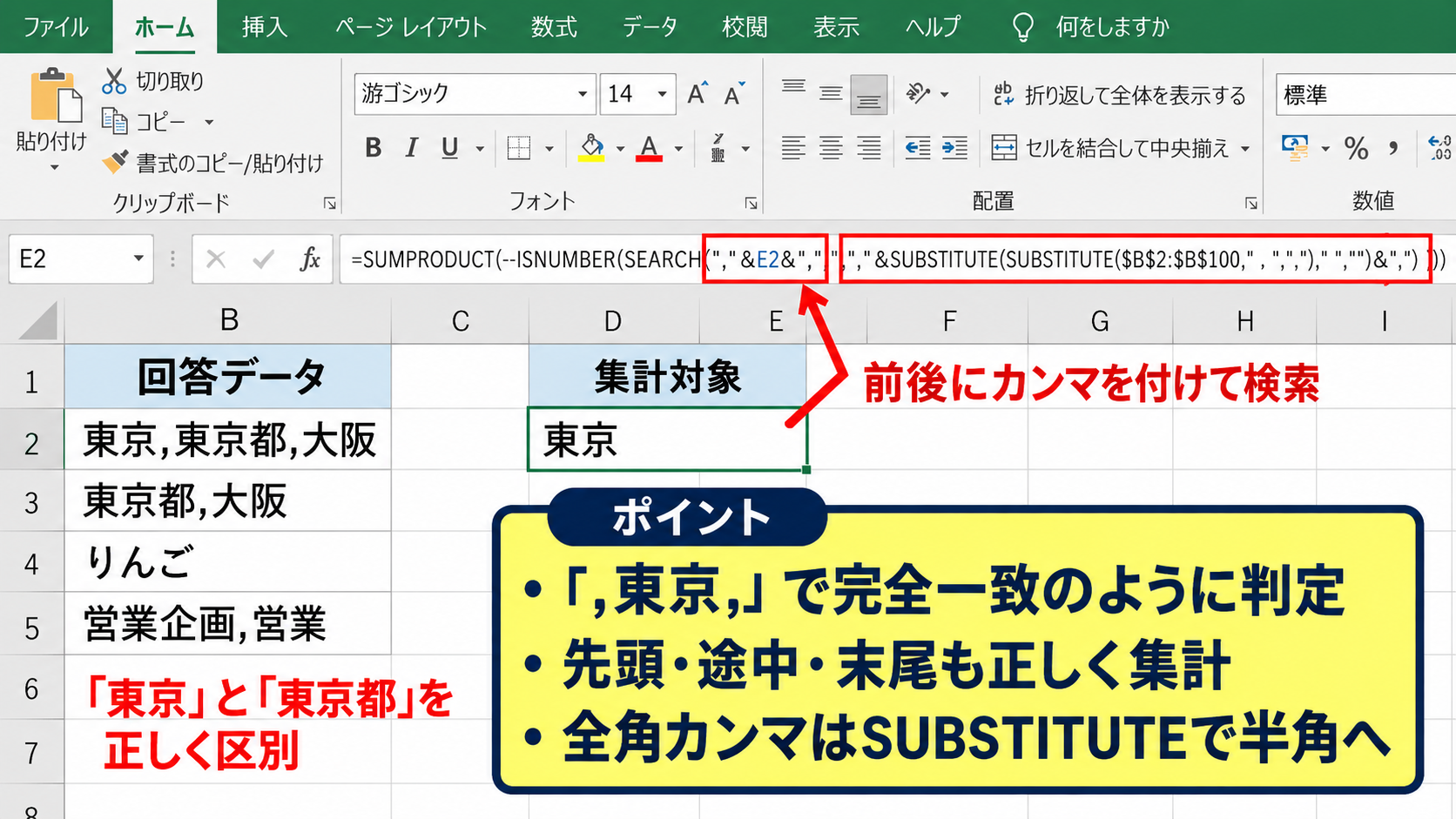Open the font name dropdown 游ゴシック

(583, 94)
